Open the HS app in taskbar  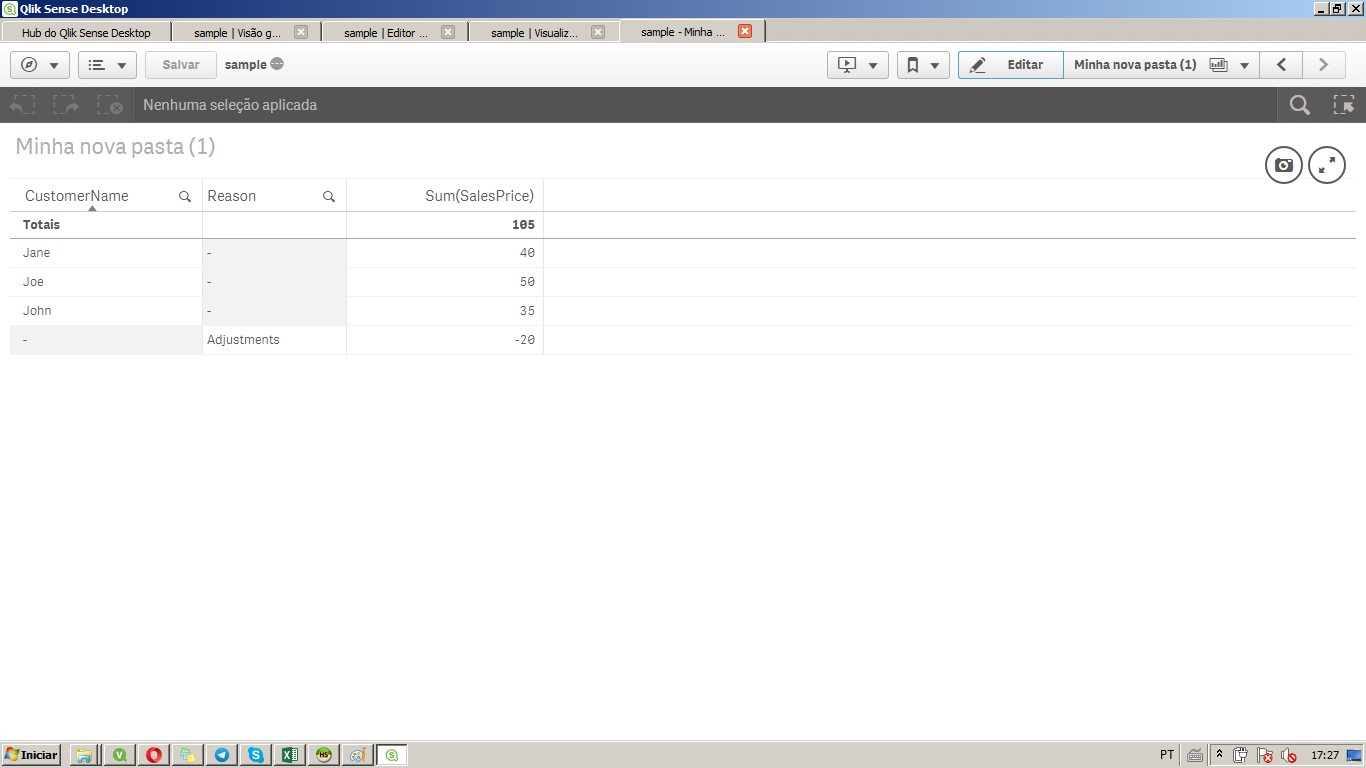(x=324, y=755)
